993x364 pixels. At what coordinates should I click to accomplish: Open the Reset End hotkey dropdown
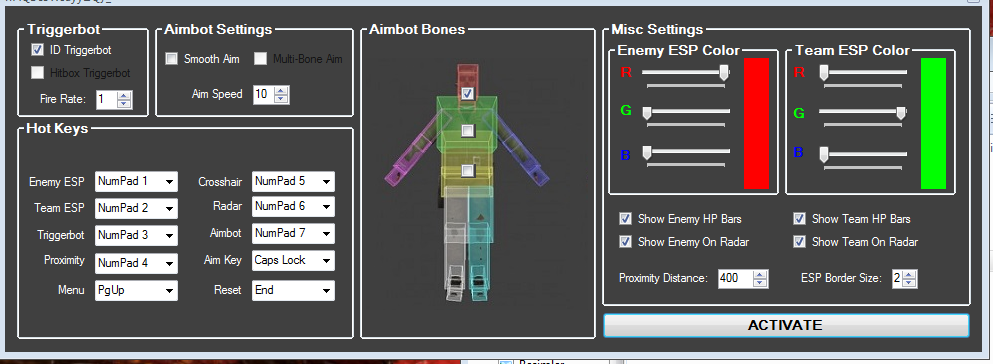pos(293,291)
